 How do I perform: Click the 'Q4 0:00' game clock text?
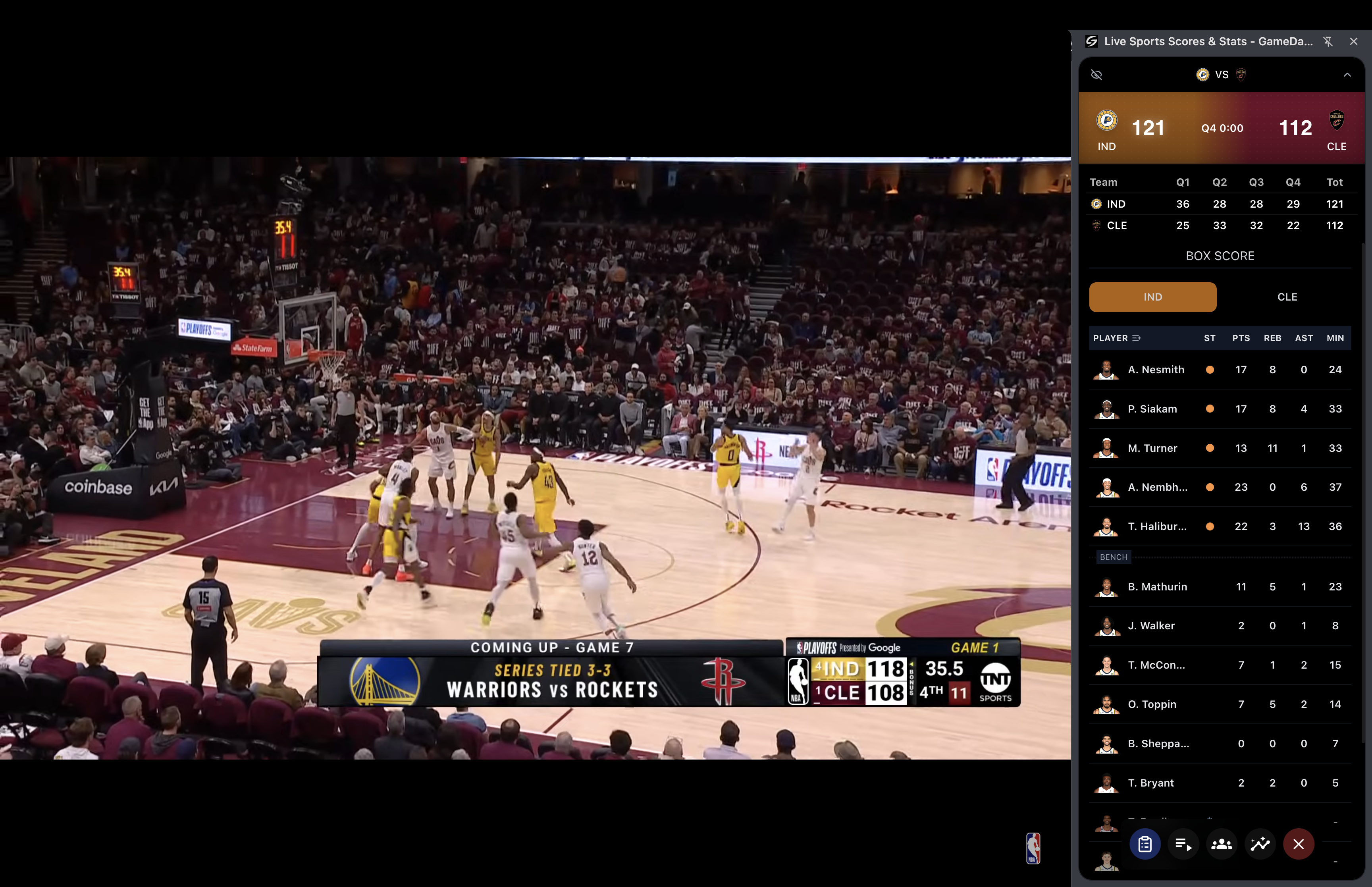click(x=1222, y=128)
